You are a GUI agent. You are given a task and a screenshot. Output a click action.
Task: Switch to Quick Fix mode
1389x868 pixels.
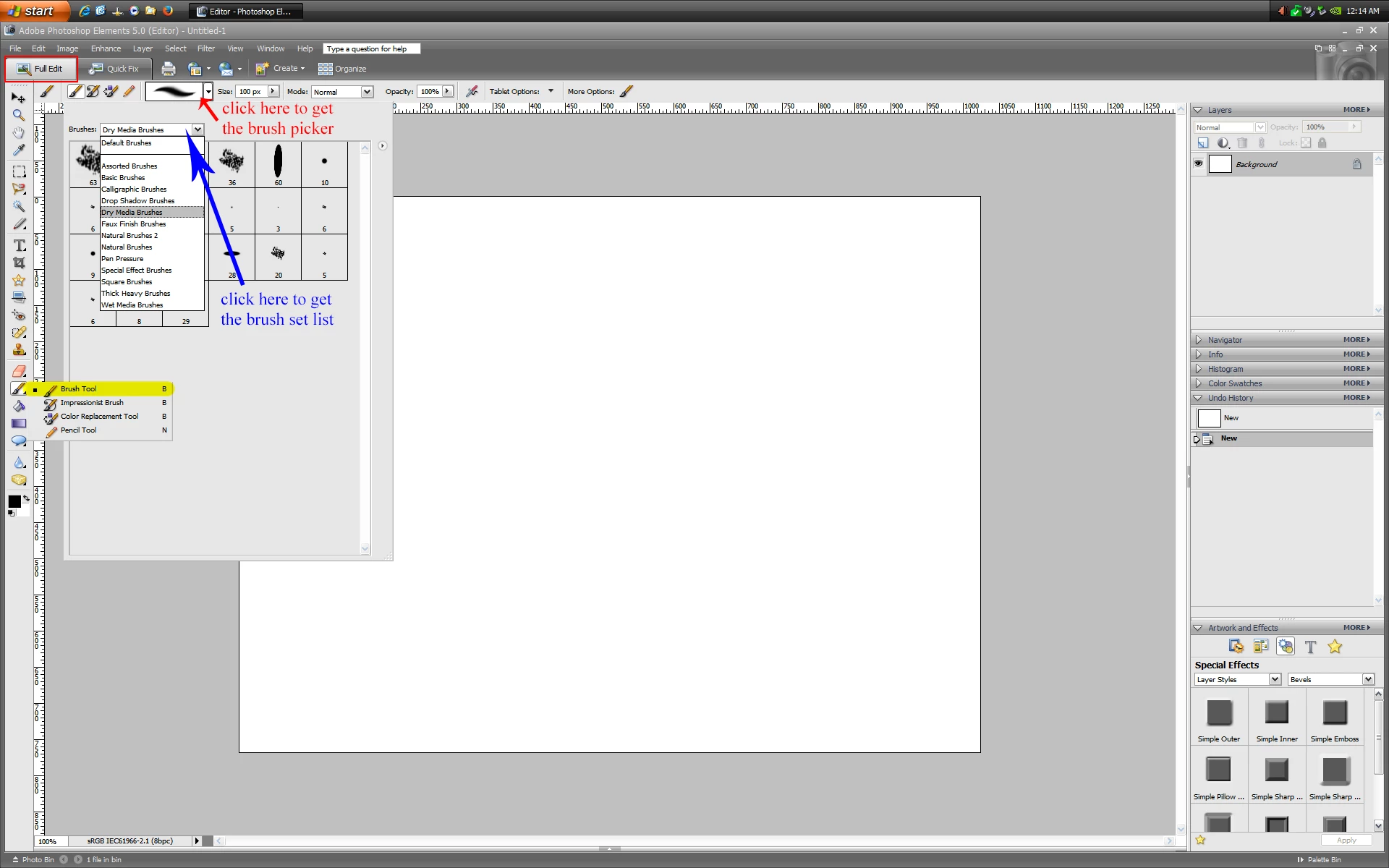click(x=114, y=69)
